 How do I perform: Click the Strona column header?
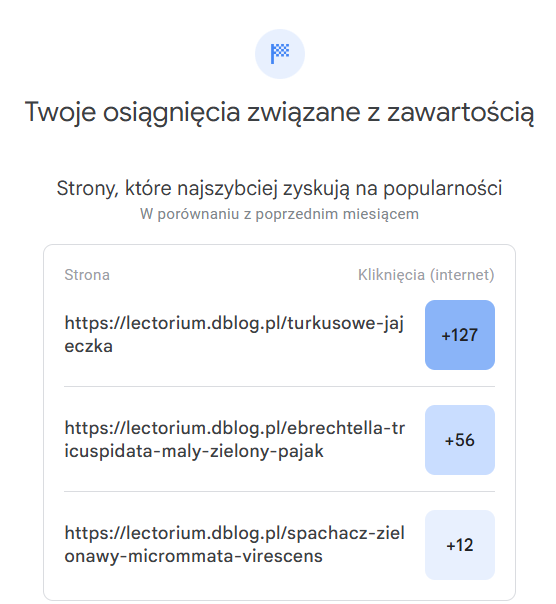(x=87, y=275)
